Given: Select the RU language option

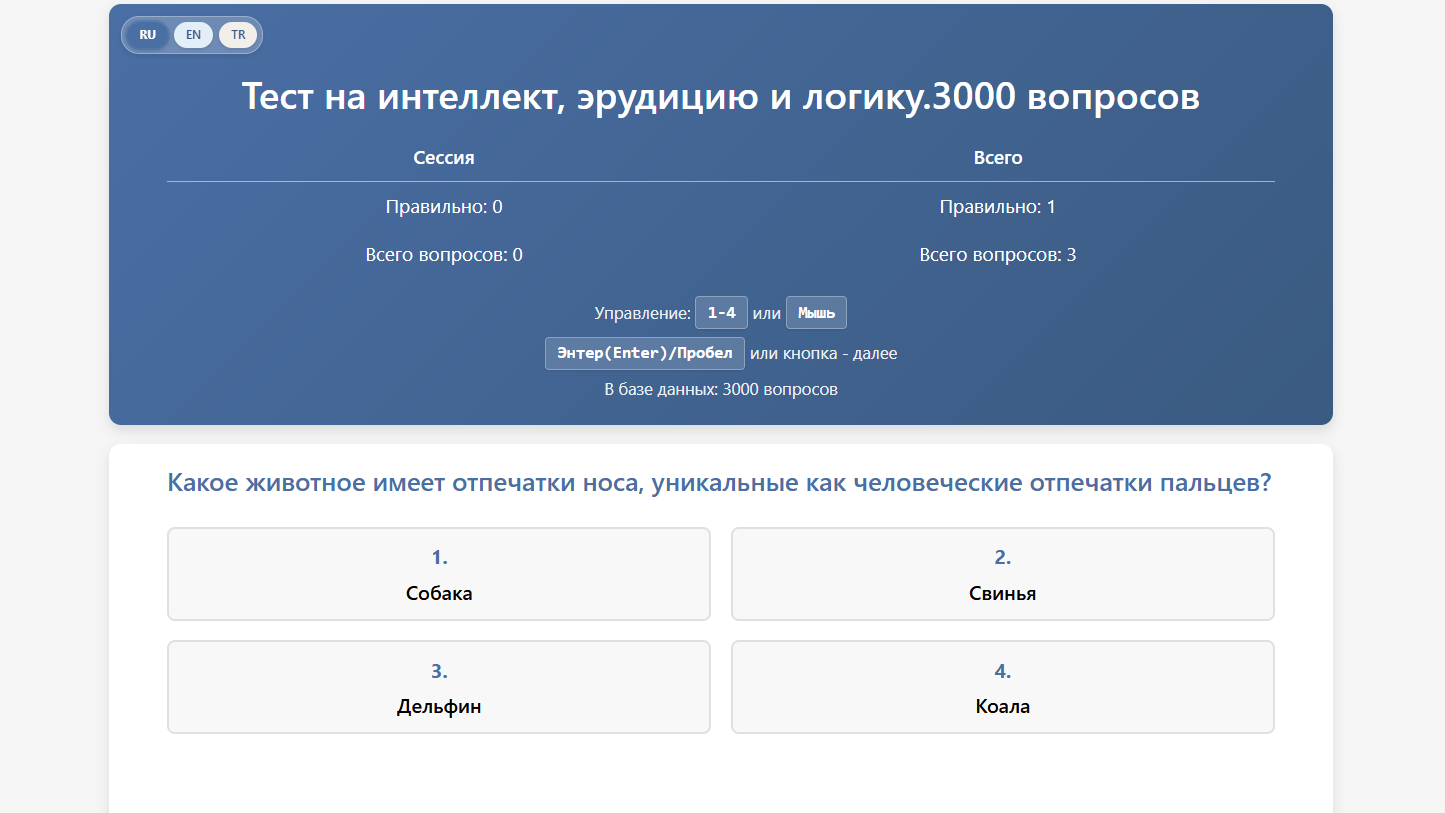Looking at the screenshot, I should (x=147, y=34).
